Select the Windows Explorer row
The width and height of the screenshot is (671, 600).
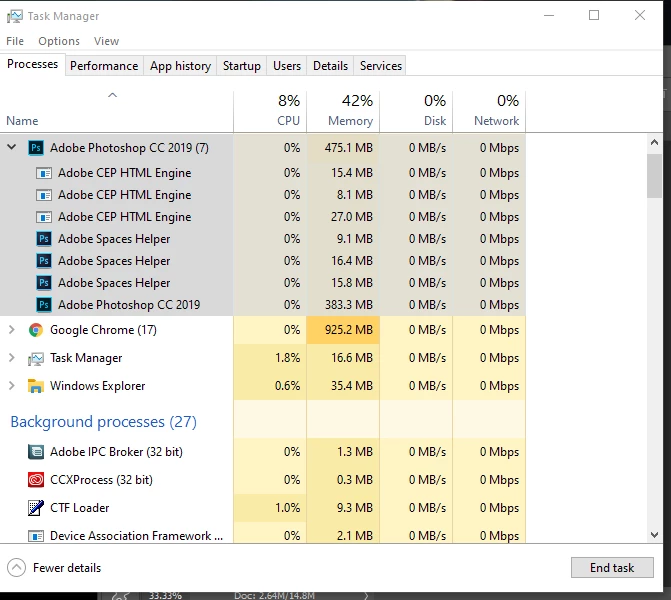[x=263, y=386]
